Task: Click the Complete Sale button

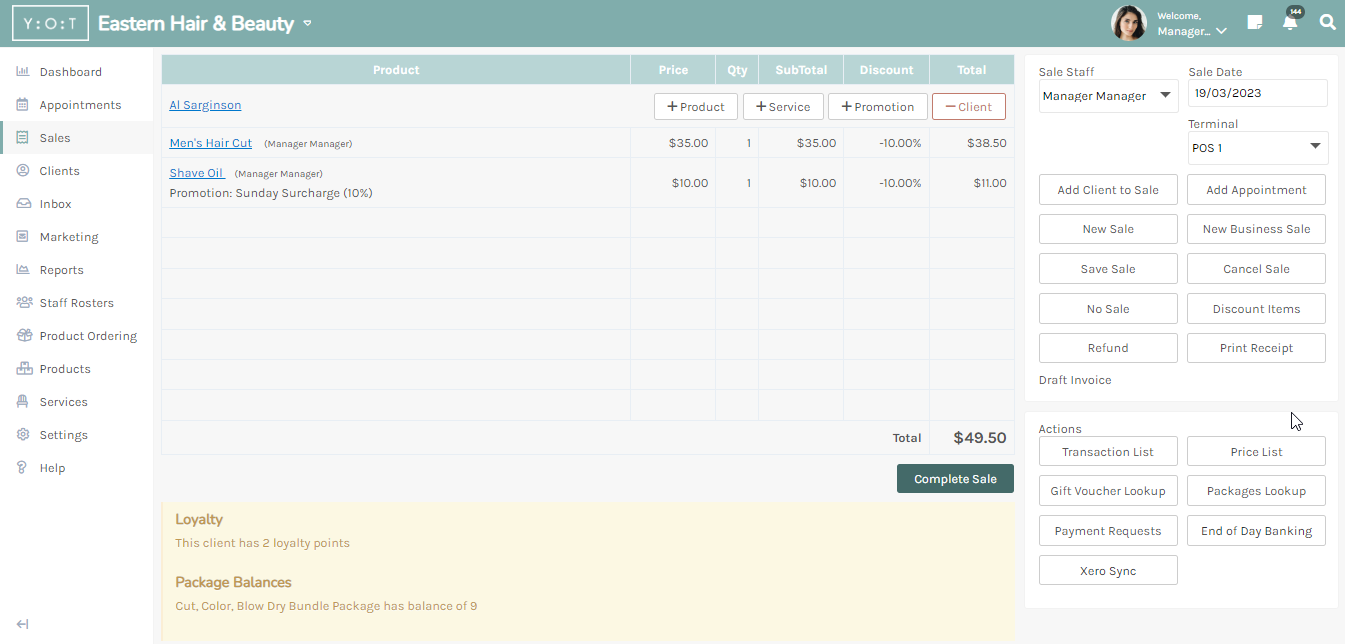Action: tap(955, 479)
